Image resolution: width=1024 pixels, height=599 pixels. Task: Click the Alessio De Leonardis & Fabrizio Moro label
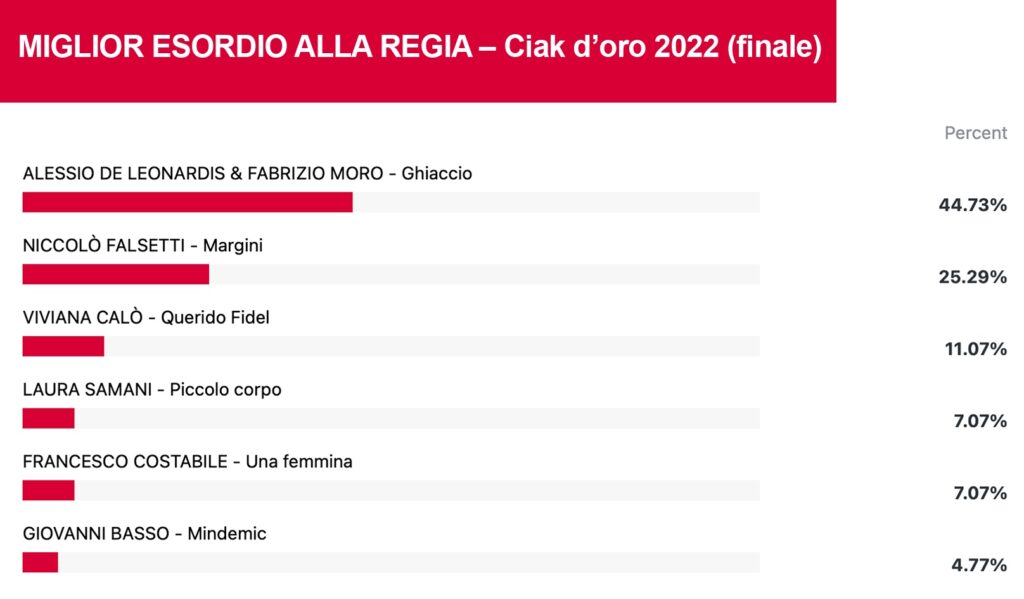point(202,173)
